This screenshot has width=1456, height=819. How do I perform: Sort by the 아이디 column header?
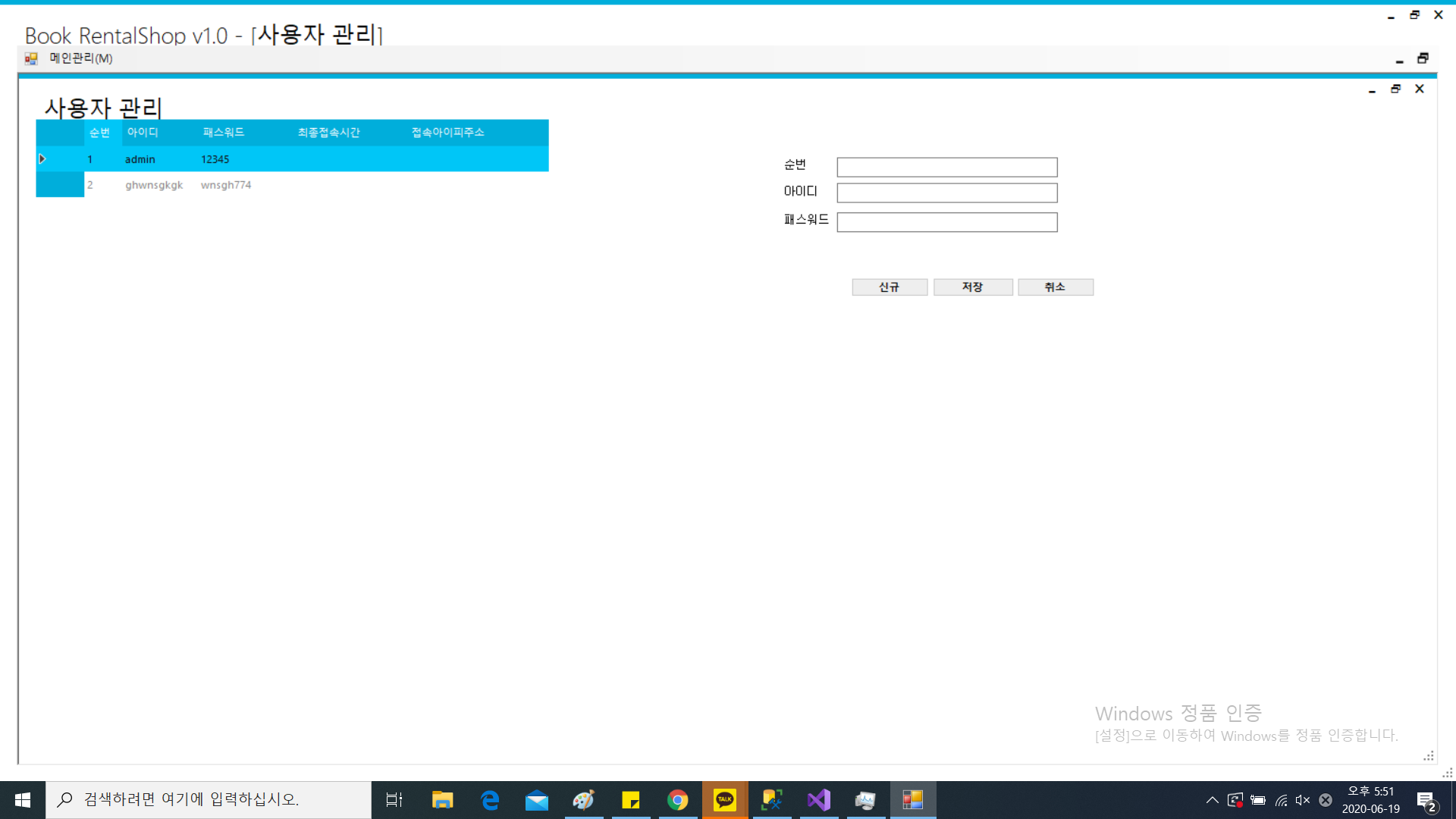143,133
